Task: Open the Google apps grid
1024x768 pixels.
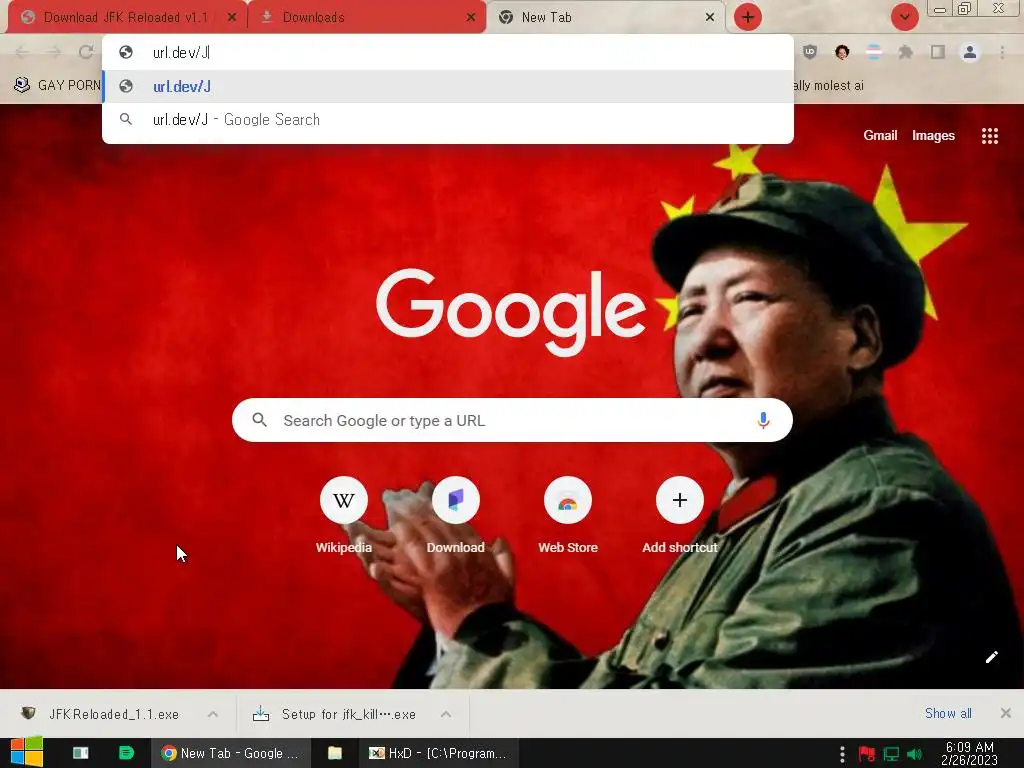Action: (x=989, y=136)
